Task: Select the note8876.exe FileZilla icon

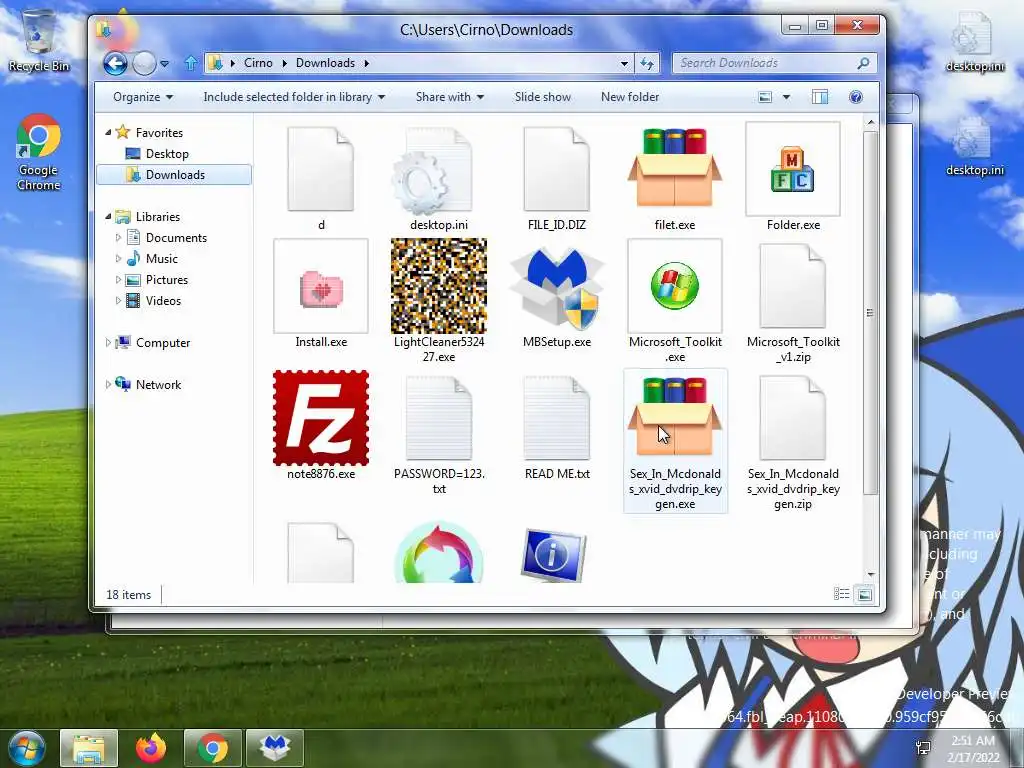Action: click(x=321, y=418)
